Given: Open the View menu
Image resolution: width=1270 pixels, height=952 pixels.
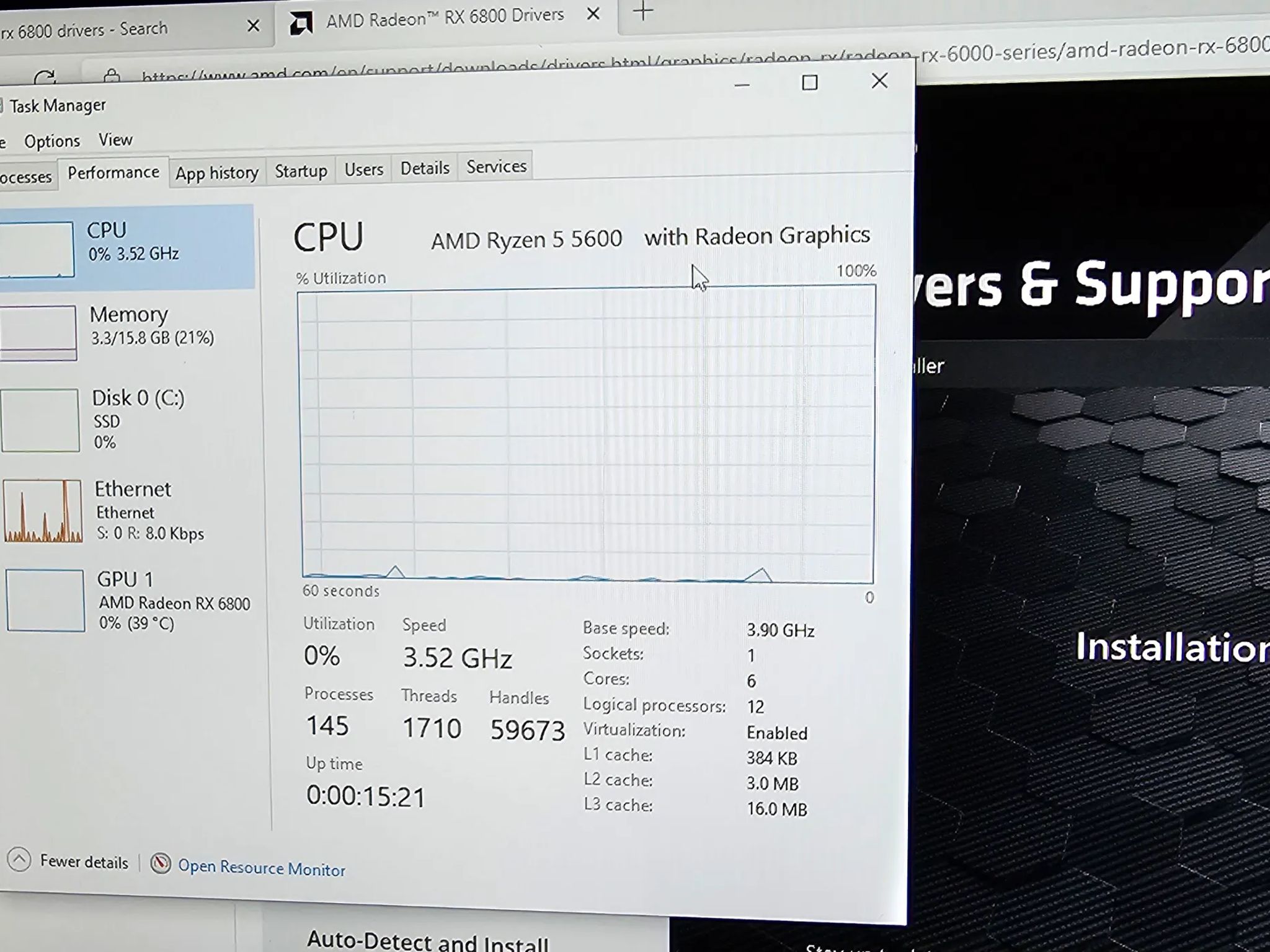Looking at the screenshot, I should (115, 140).
